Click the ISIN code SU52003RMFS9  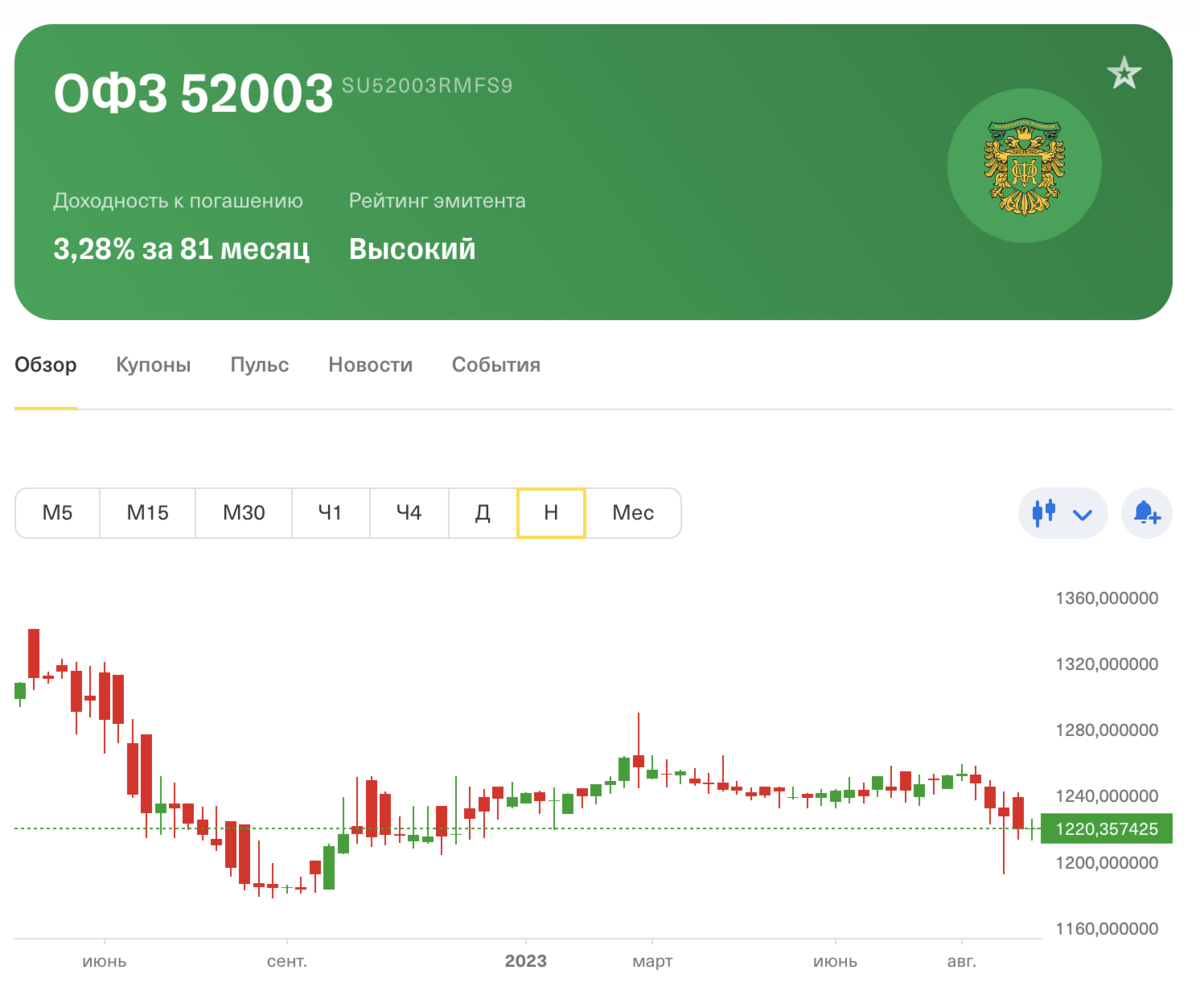point(427,86)
